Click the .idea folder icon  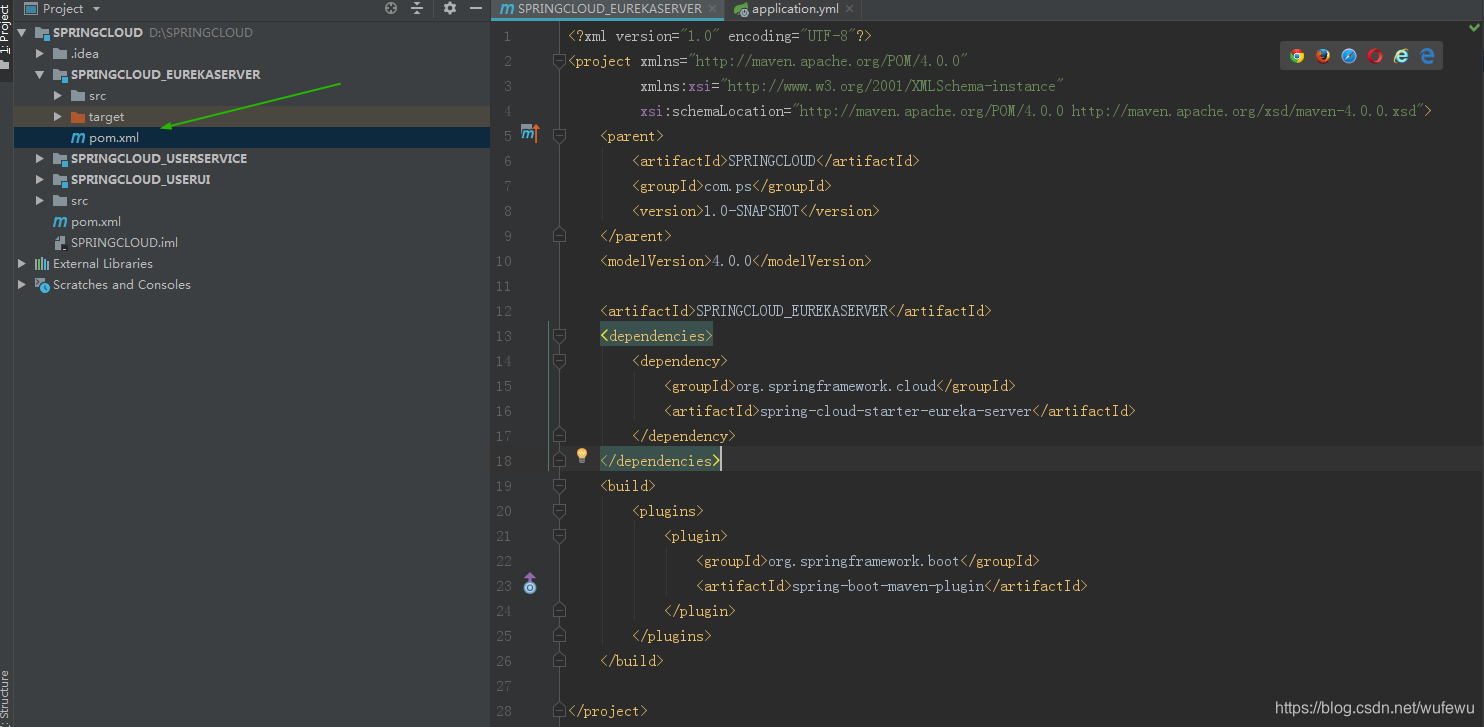60,54
